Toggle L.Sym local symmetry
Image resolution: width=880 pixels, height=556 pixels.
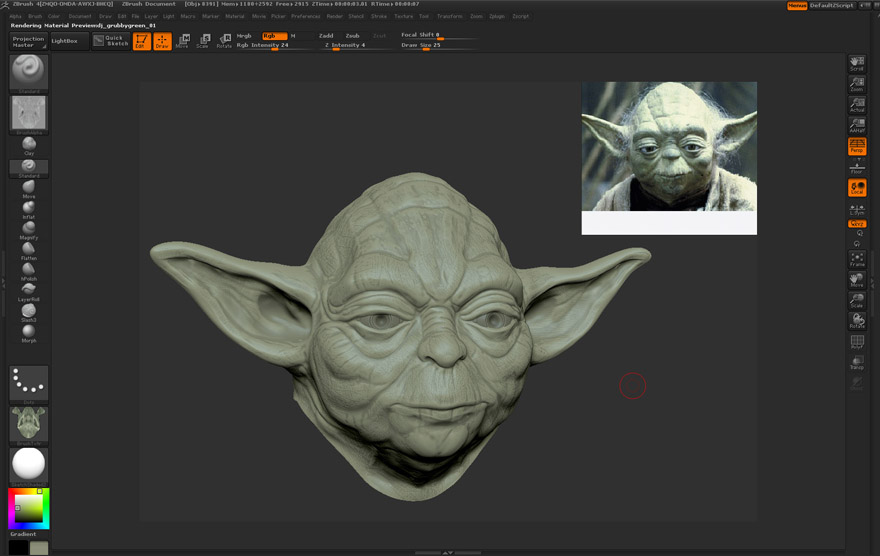pyautogui.click(x=857, y=209)
